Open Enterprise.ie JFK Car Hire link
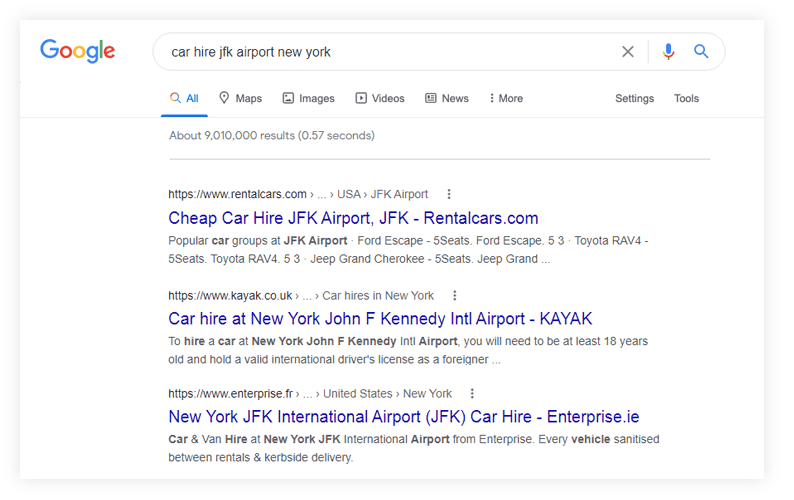The image size is (794, 500). coord(403,417)
